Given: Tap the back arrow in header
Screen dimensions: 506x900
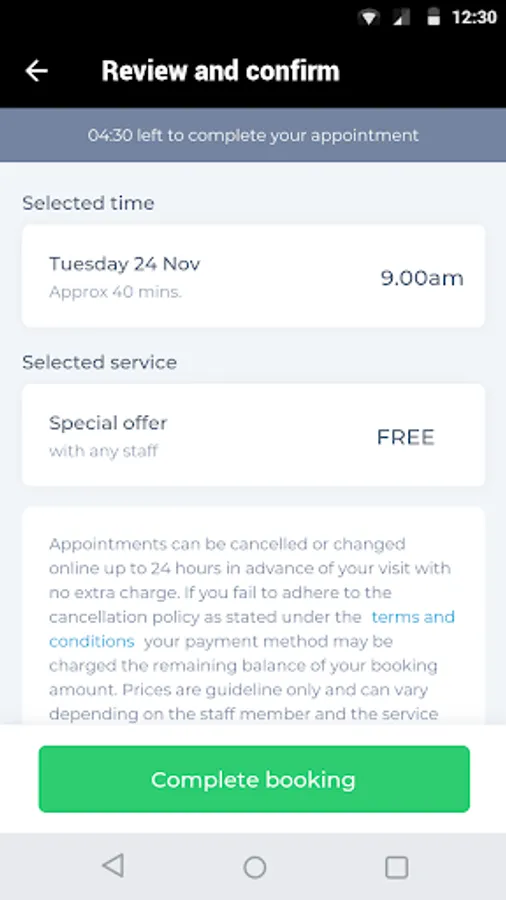Looking at the screenshot, I should (x=37, y=71).
